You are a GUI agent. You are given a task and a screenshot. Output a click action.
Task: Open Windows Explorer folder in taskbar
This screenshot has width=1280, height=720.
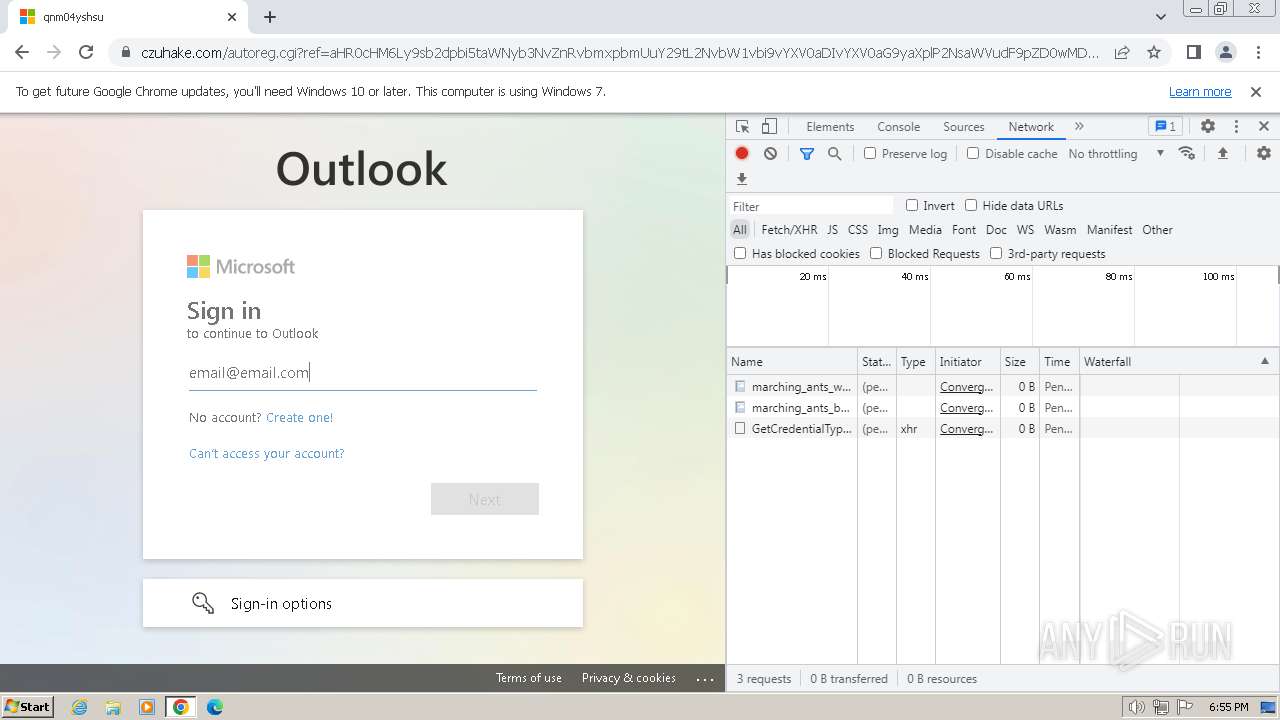tap(113, 707)
